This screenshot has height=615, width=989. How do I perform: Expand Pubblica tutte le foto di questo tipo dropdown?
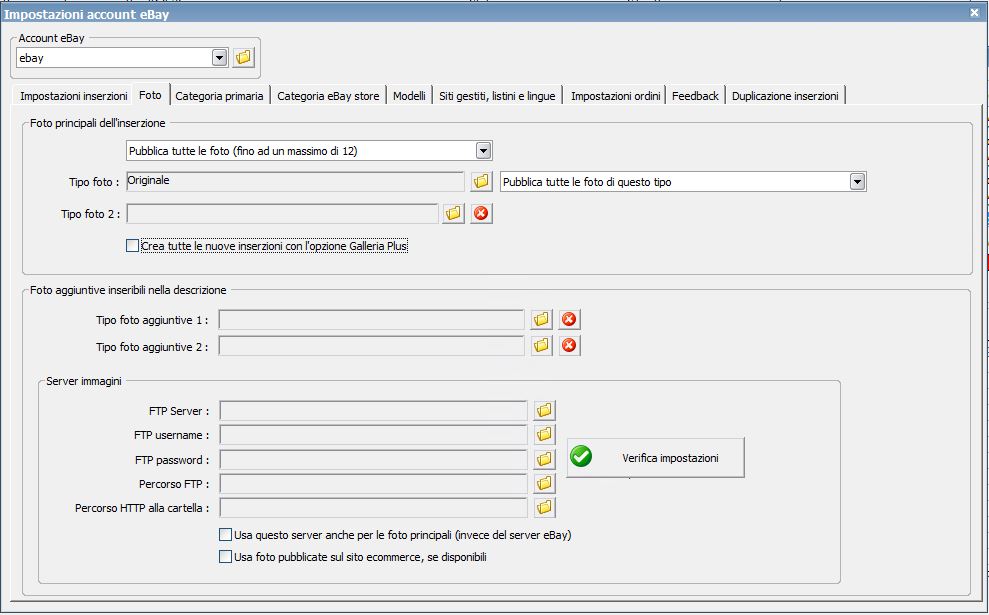857,182
